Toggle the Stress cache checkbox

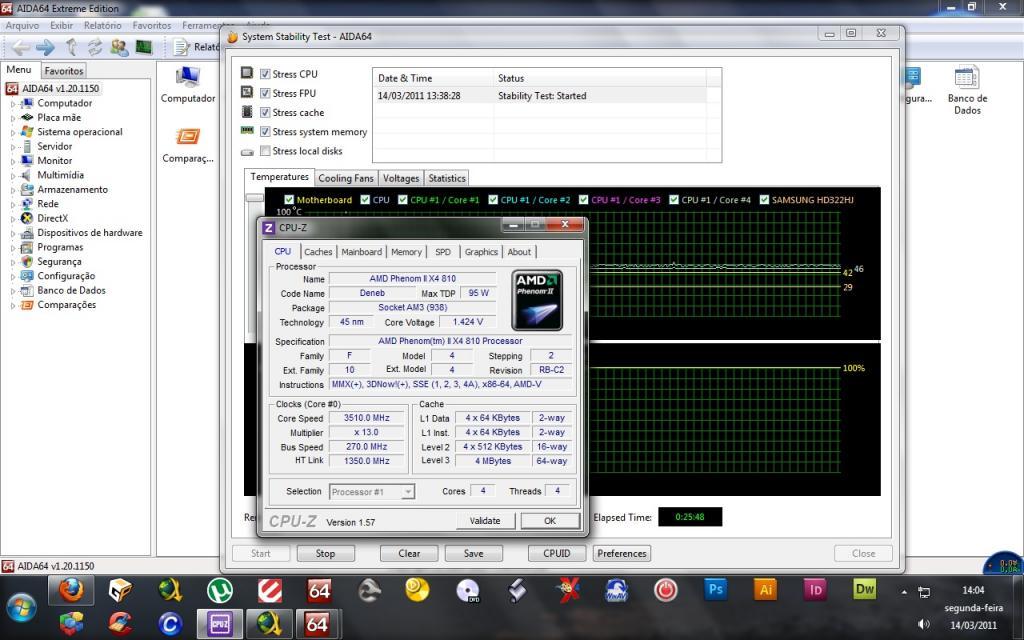pos(265,112)
